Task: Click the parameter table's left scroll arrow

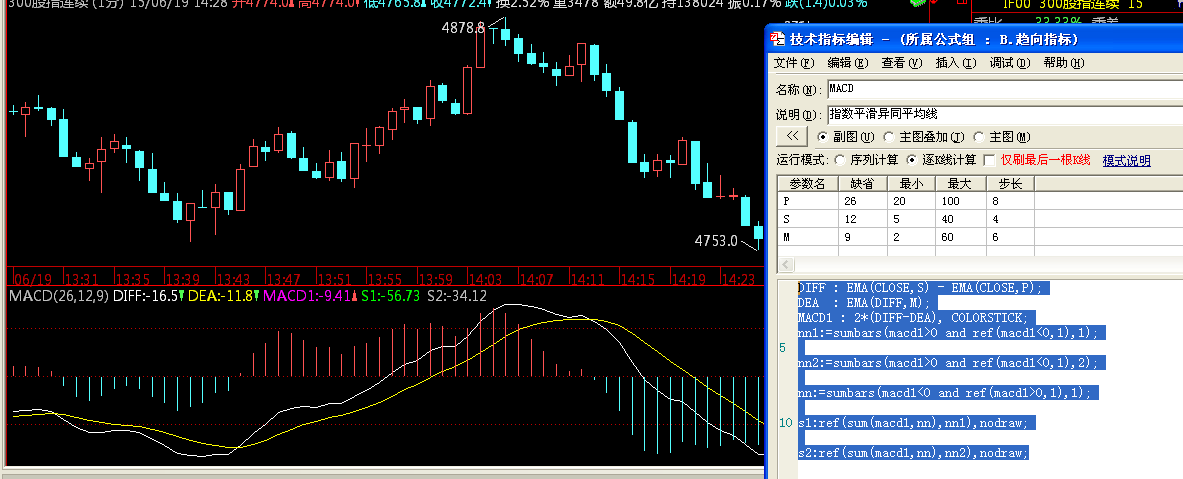Action: tap(785, 265)
